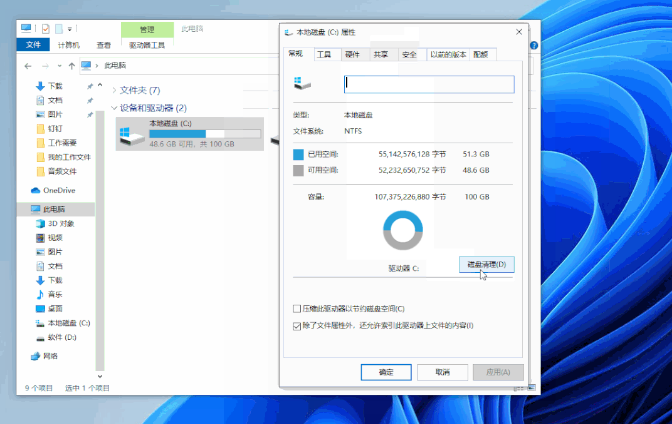Uncheck the allow file content indexing checkbox
672x424 pixels.
[297, 326]
